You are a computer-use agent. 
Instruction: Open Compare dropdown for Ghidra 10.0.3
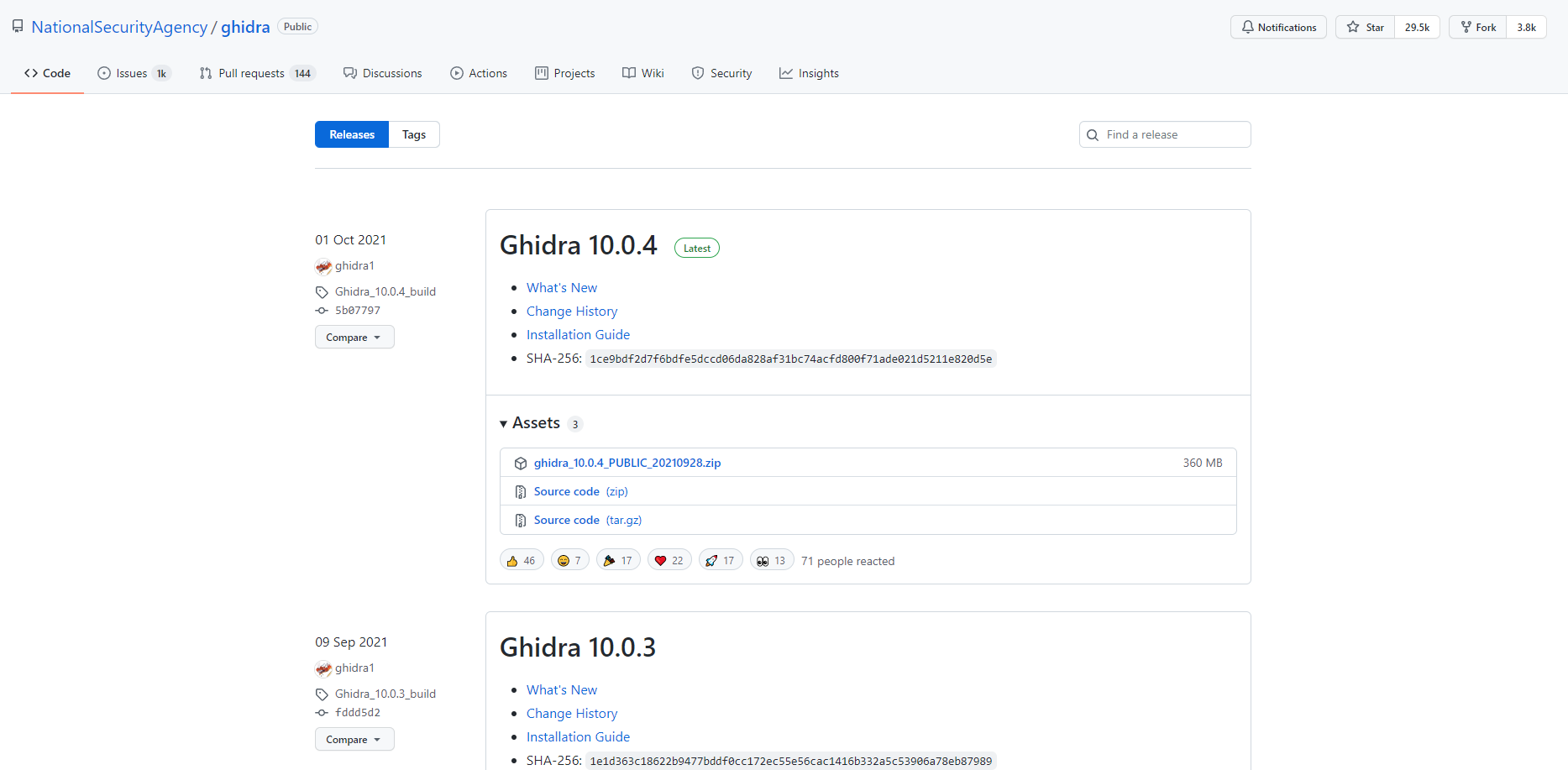click(x=354, y=739)
